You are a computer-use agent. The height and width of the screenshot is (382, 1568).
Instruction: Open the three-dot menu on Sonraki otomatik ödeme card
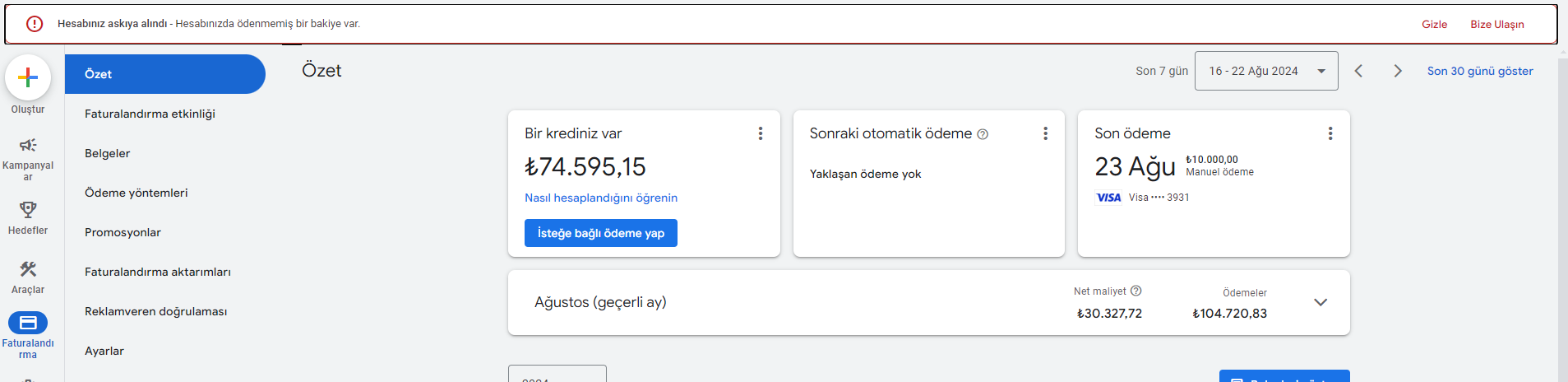tap(1045, 133)
